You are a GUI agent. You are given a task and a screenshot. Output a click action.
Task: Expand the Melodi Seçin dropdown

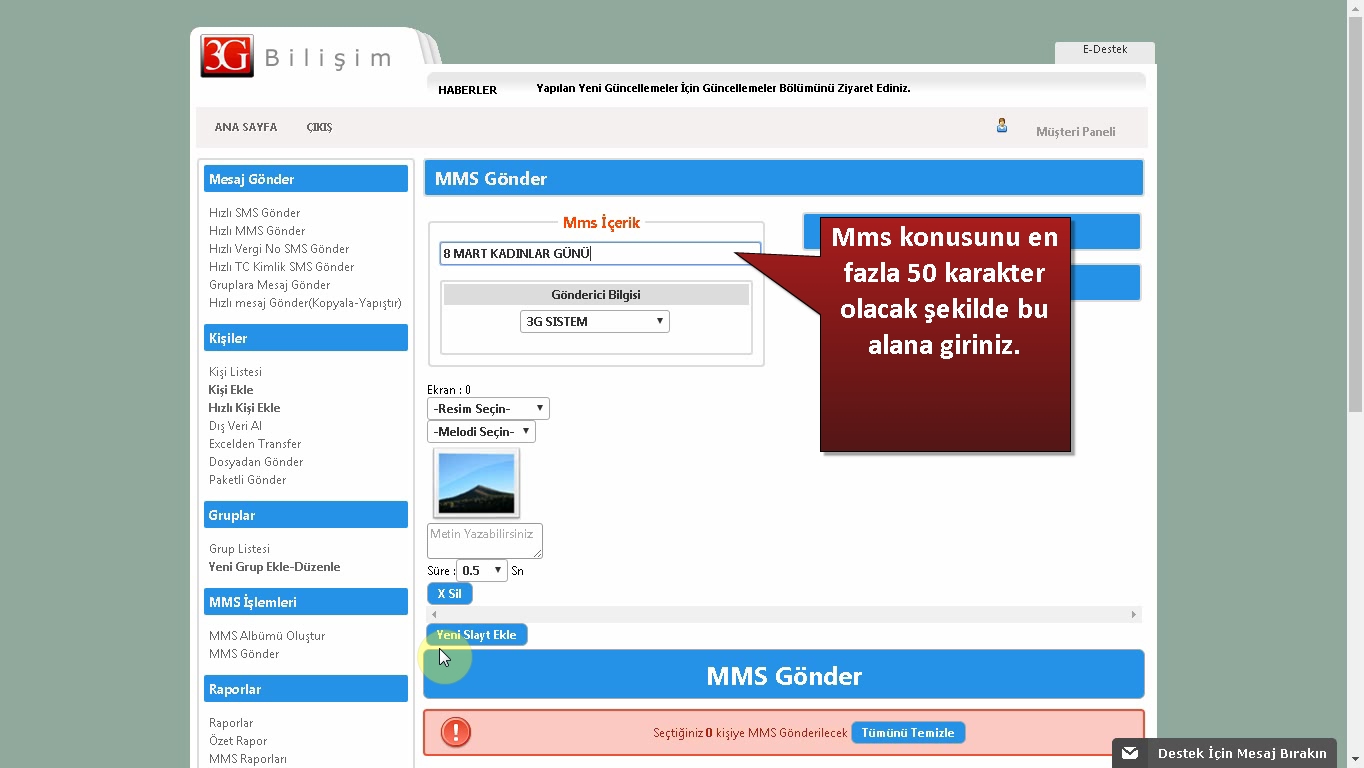pyautogui.click(x=481, y=431)
